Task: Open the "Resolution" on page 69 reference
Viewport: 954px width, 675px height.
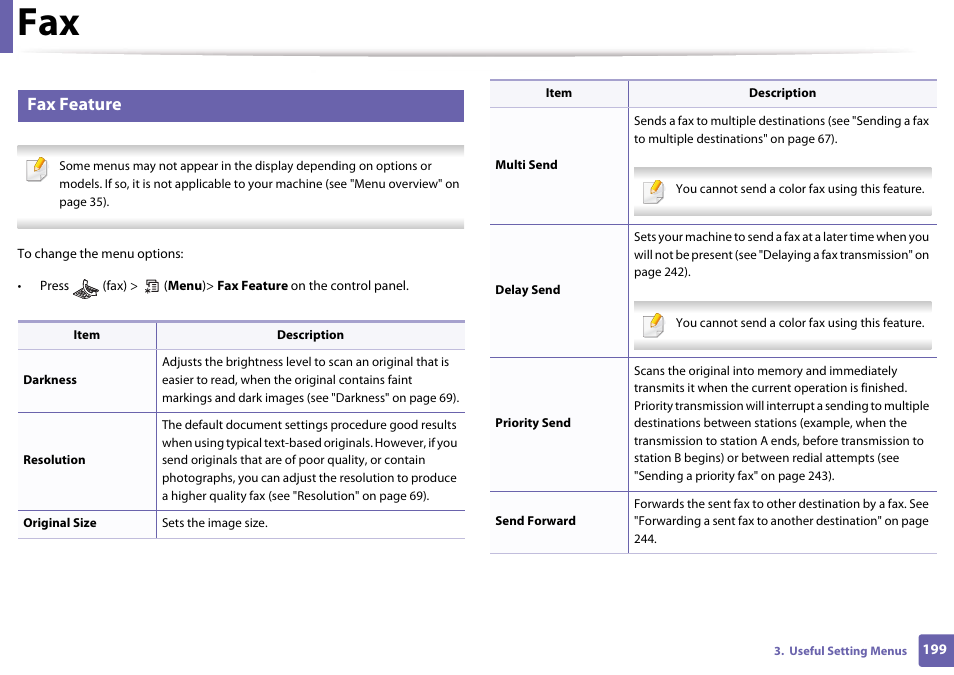Action: [360, 495]
